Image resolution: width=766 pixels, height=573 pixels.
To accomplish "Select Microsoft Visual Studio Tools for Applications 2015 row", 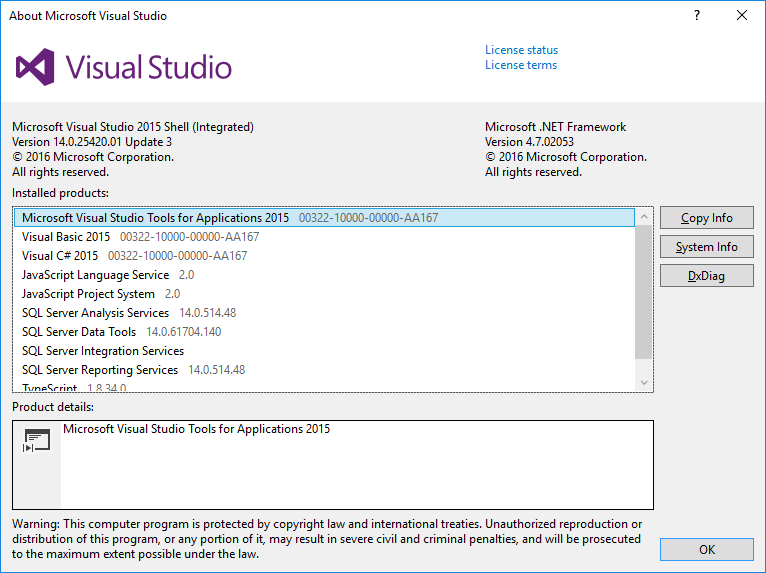I will point(324,218).
